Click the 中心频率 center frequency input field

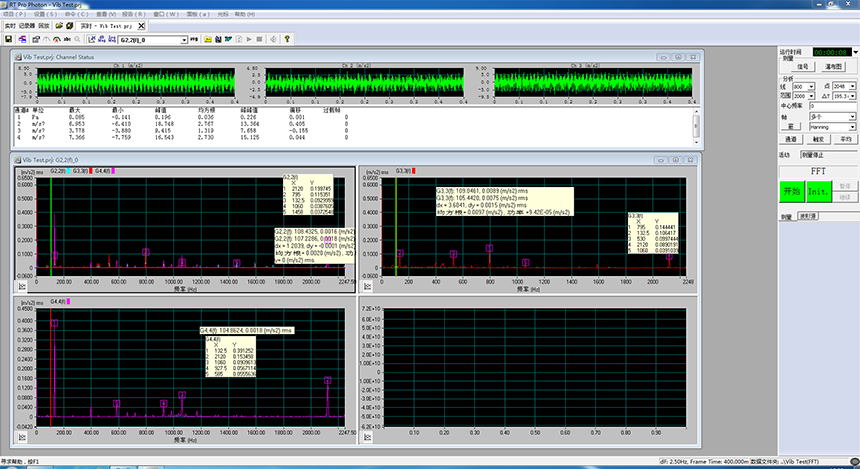point(832,105)
